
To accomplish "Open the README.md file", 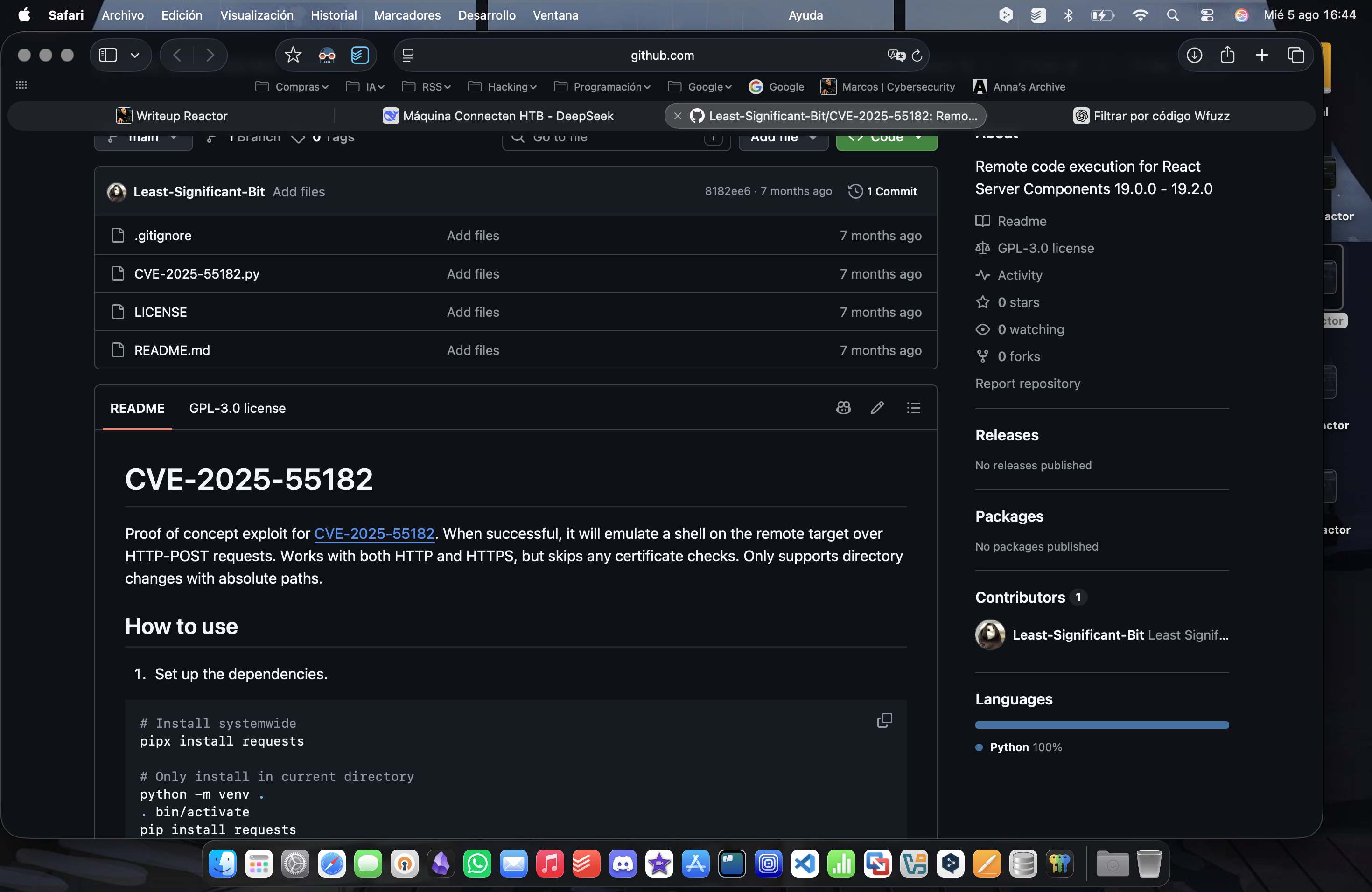I will click(172, 350).
